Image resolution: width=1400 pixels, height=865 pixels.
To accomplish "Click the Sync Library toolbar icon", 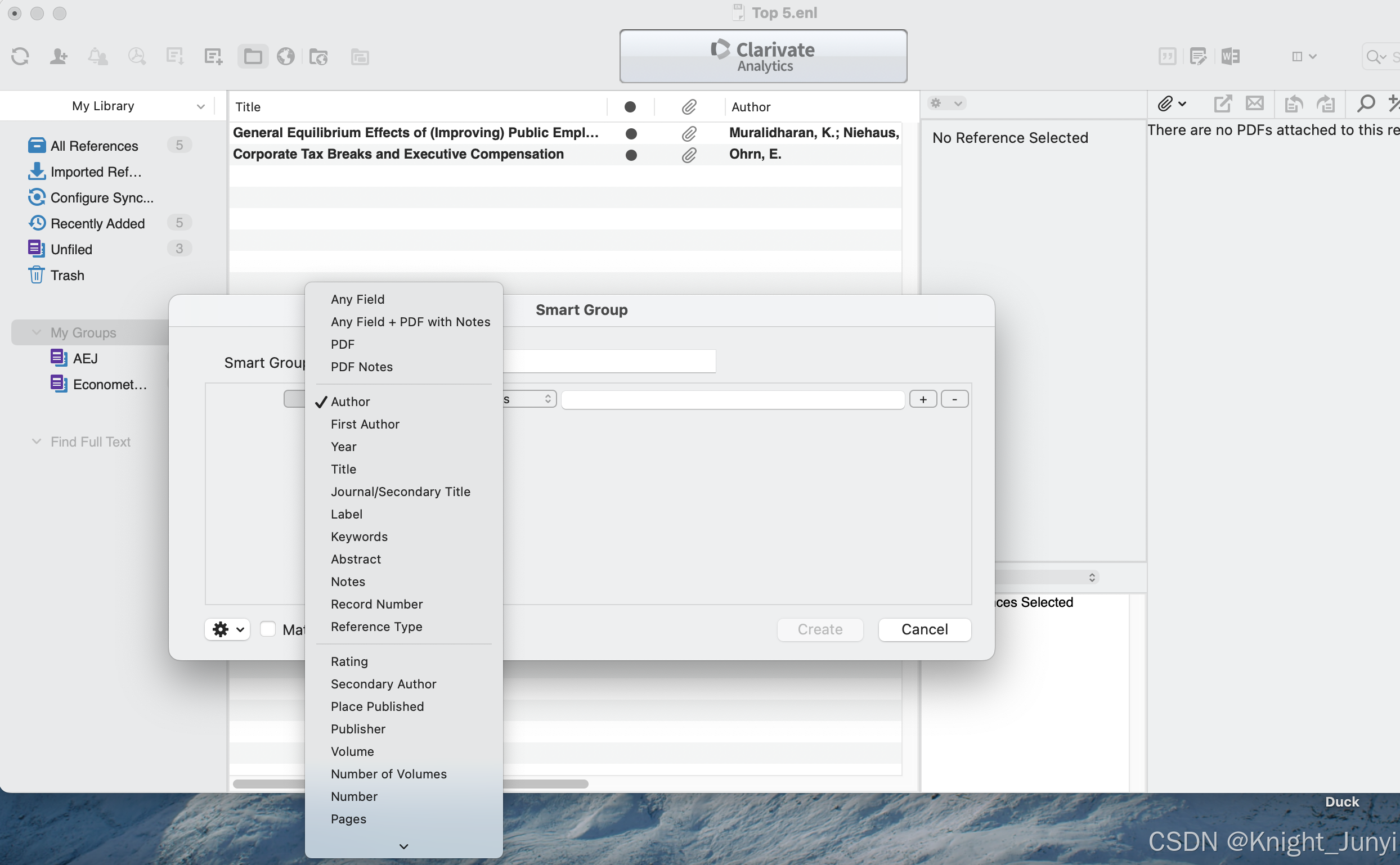I will click(x=20, y=56).
